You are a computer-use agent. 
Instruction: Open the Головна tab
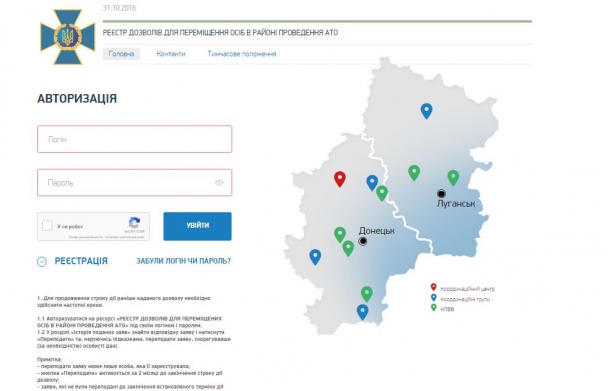point(121,54)
